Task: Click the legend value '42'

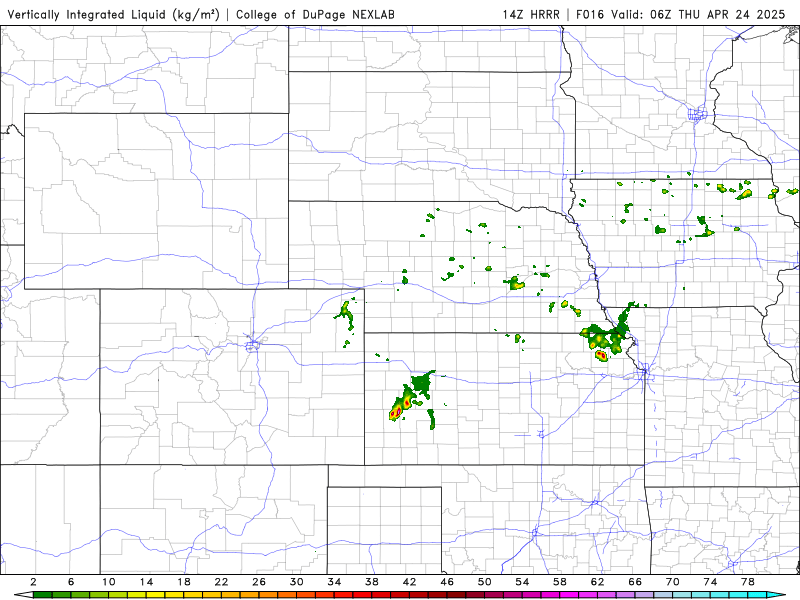Action: [x=410, y=582]
